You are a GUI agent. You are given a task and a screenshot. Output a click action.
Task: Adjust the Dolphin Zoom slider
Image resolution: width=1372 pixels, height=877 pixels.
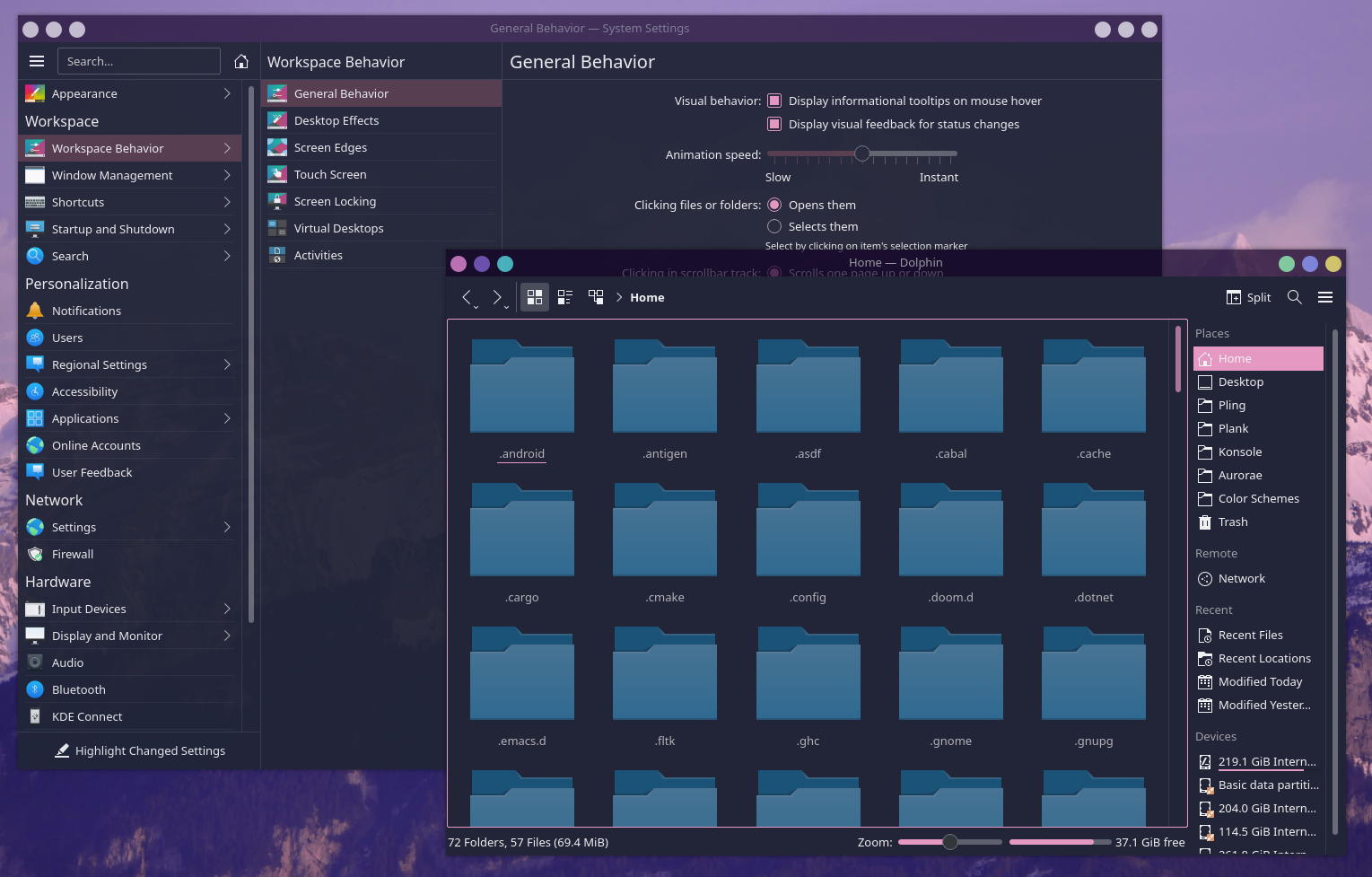(x=950, y=842)
